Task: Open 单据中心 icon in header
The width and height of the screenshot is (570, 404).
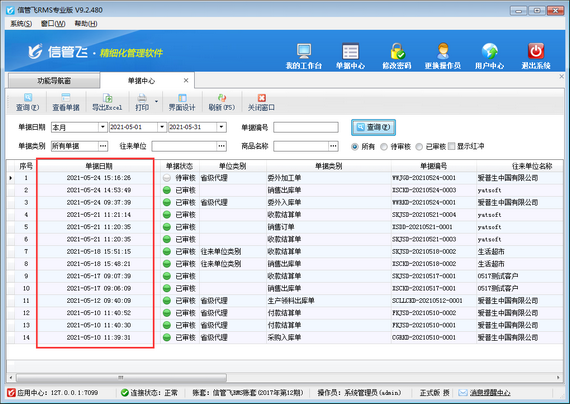Action: (350, 52)
